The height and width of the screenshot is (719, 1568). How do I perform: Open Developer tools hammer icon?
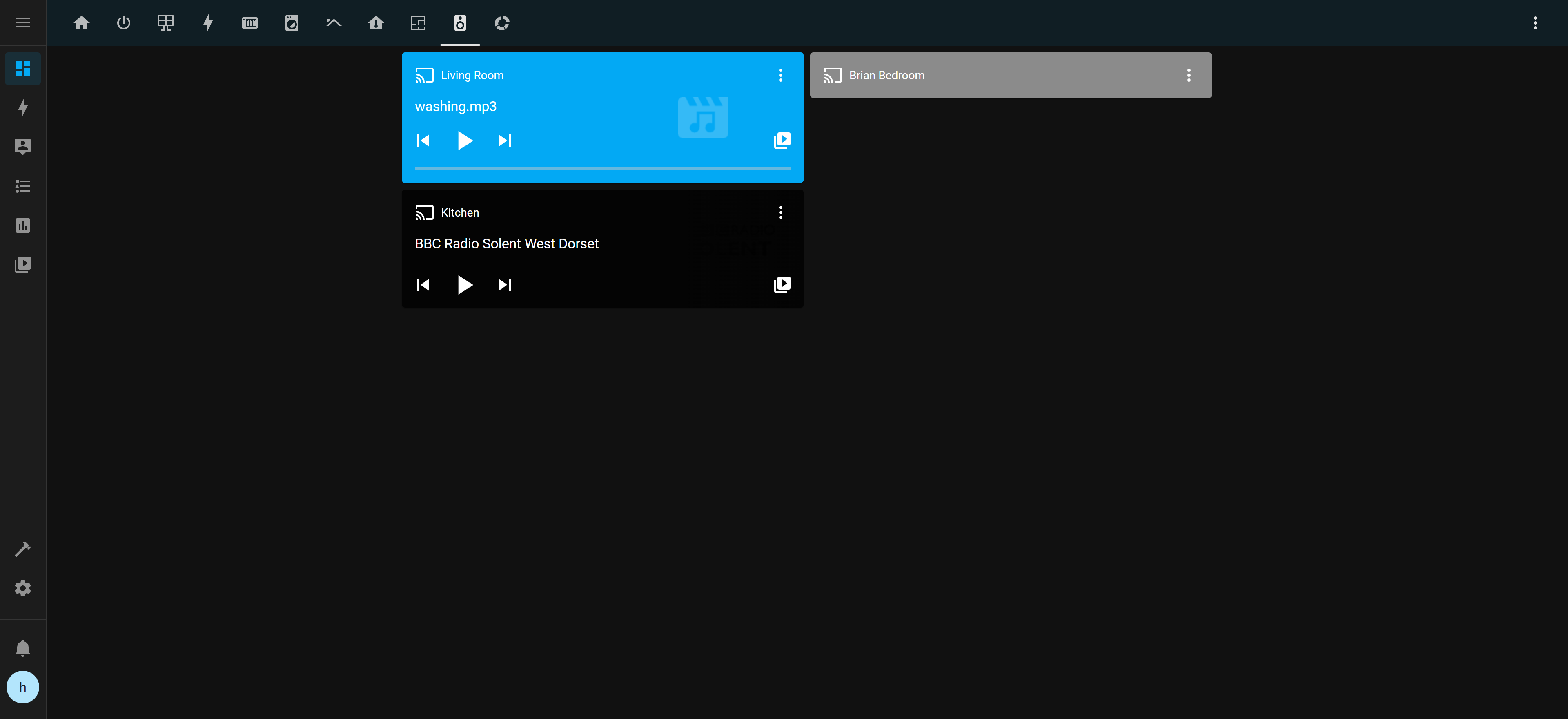coord(22,549)
